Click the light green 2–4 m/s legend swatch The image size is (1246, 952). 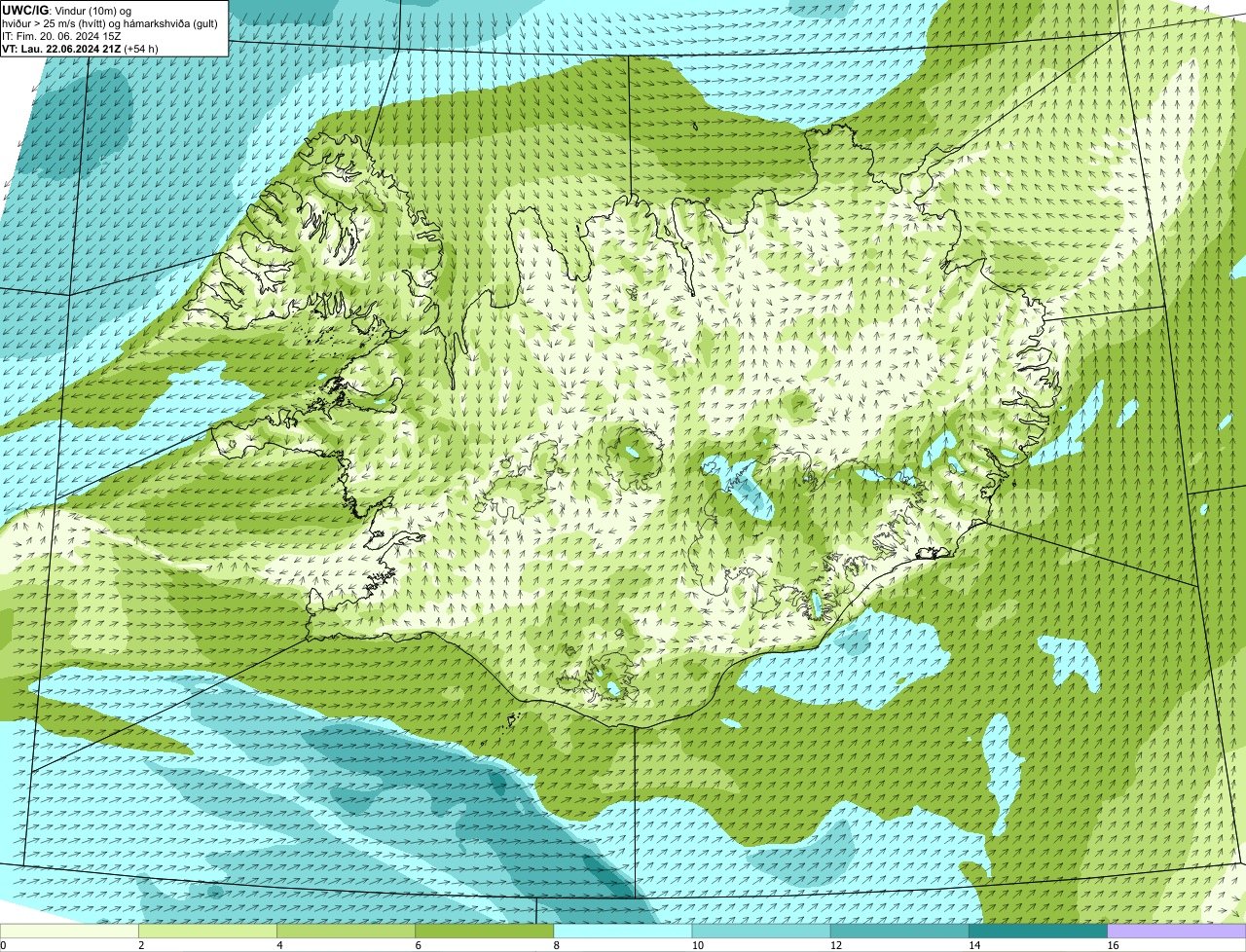[x=207, y=931]
